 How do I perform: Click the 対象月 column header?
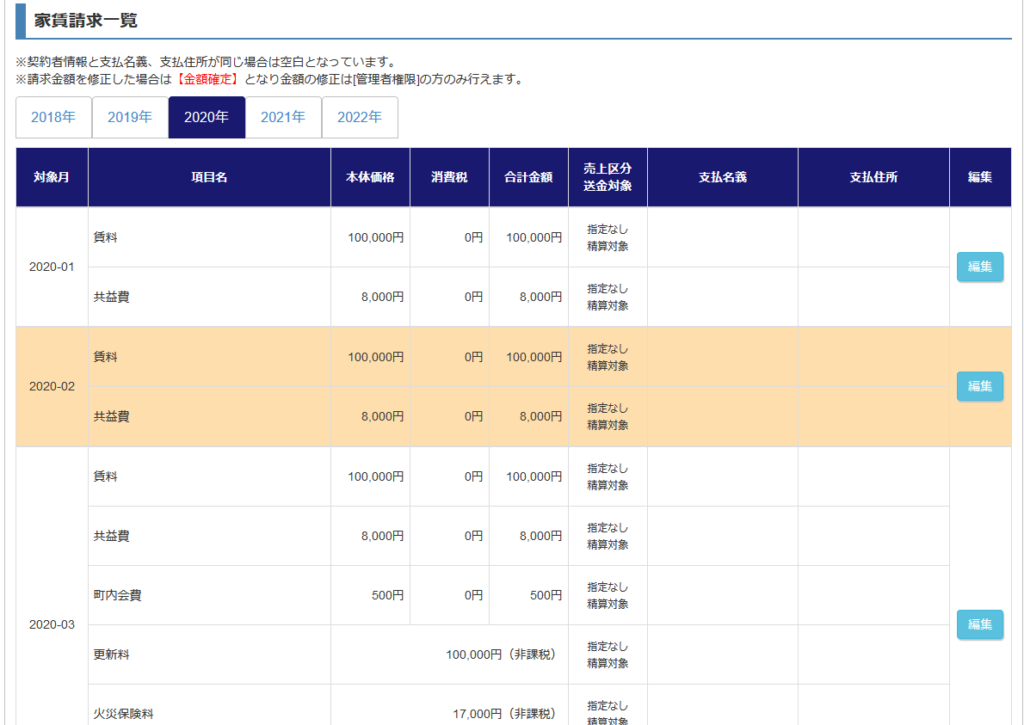(x=52, y=177)
